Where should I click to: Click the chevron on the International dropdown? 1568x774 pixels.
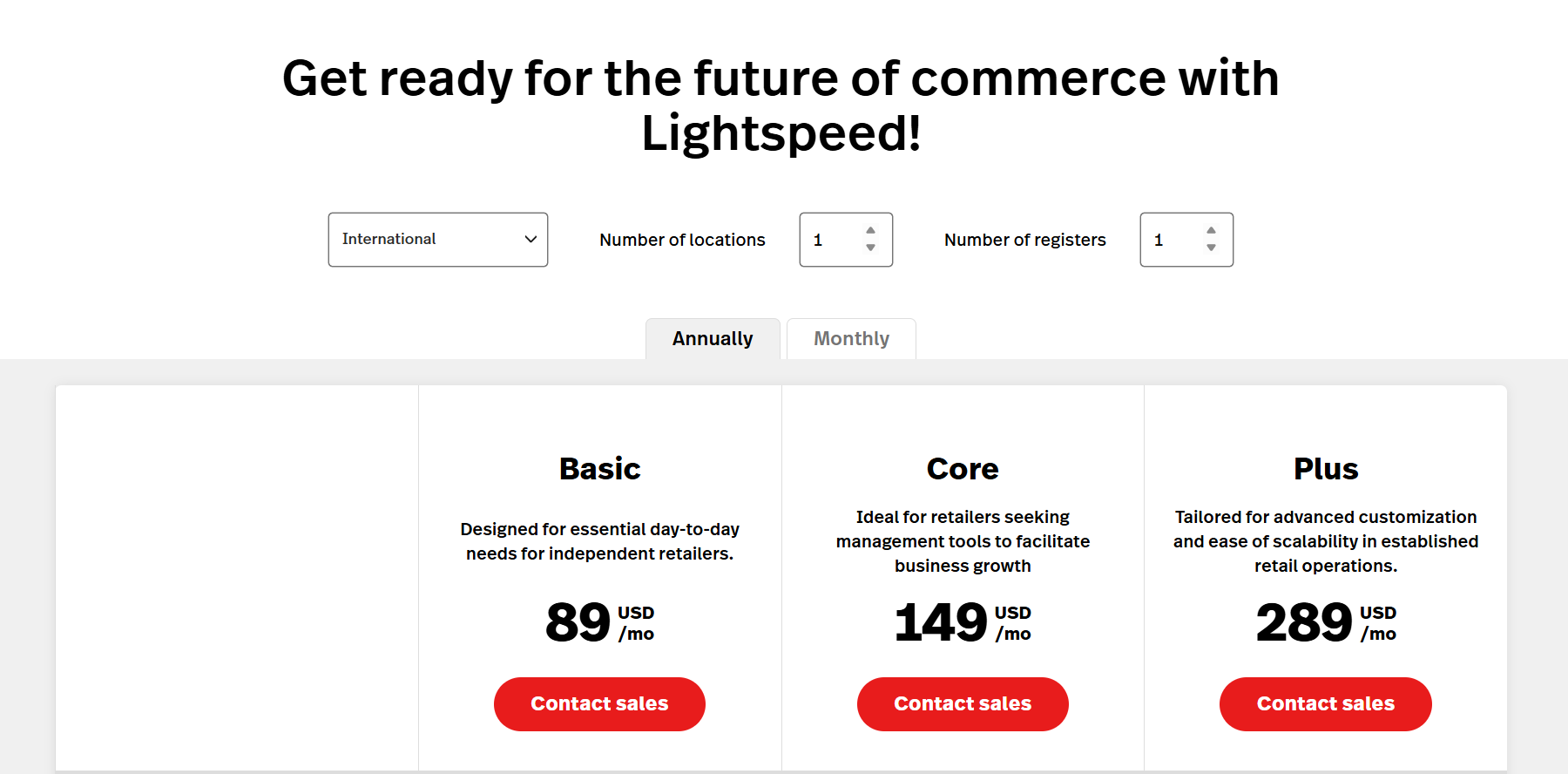pyautogui.click(x=530, y=239)
